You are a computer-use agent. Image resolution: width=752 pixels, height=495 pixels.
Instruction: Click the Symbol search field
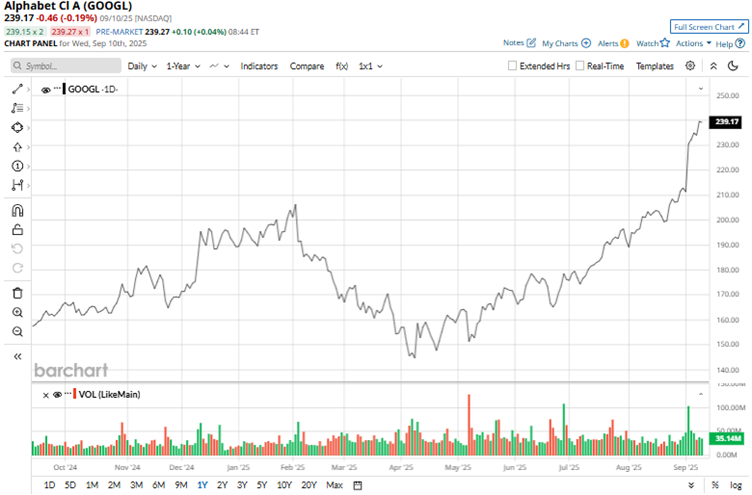pyautogui.click(x=66, y=66)
